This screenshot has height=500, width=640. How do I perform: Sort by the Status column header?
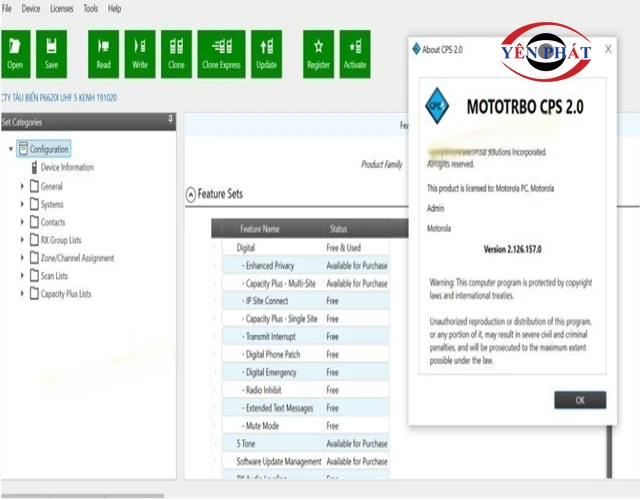click(x=357, y=229)
